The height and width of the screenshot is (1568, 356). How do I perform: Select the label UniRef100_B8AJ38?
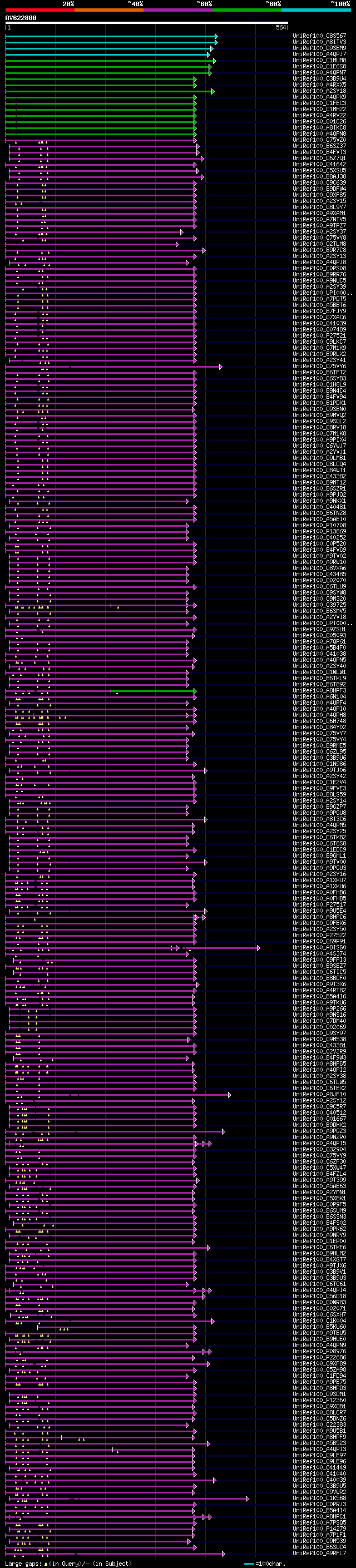pyautogui.click(x=319, y=176)
